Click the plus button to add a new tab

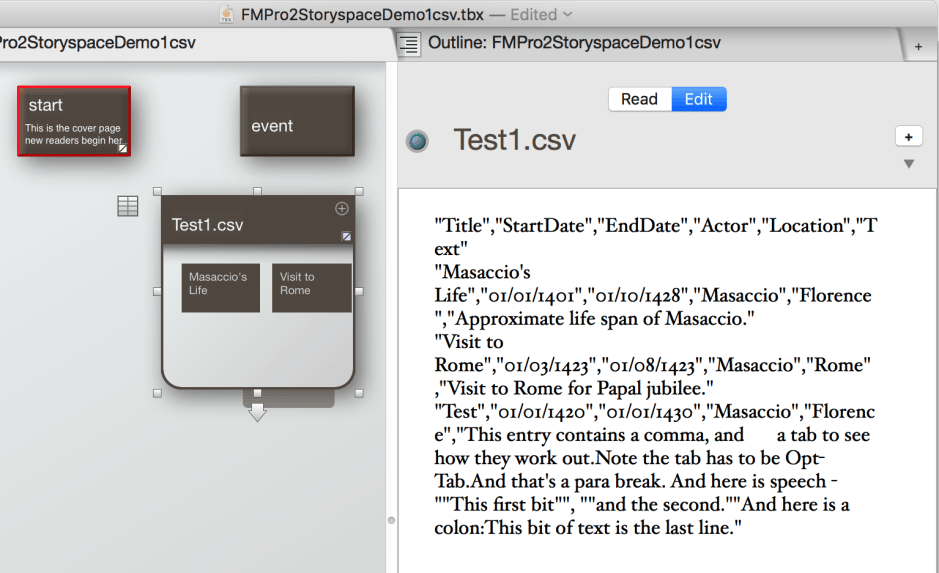tap(918, 46)
